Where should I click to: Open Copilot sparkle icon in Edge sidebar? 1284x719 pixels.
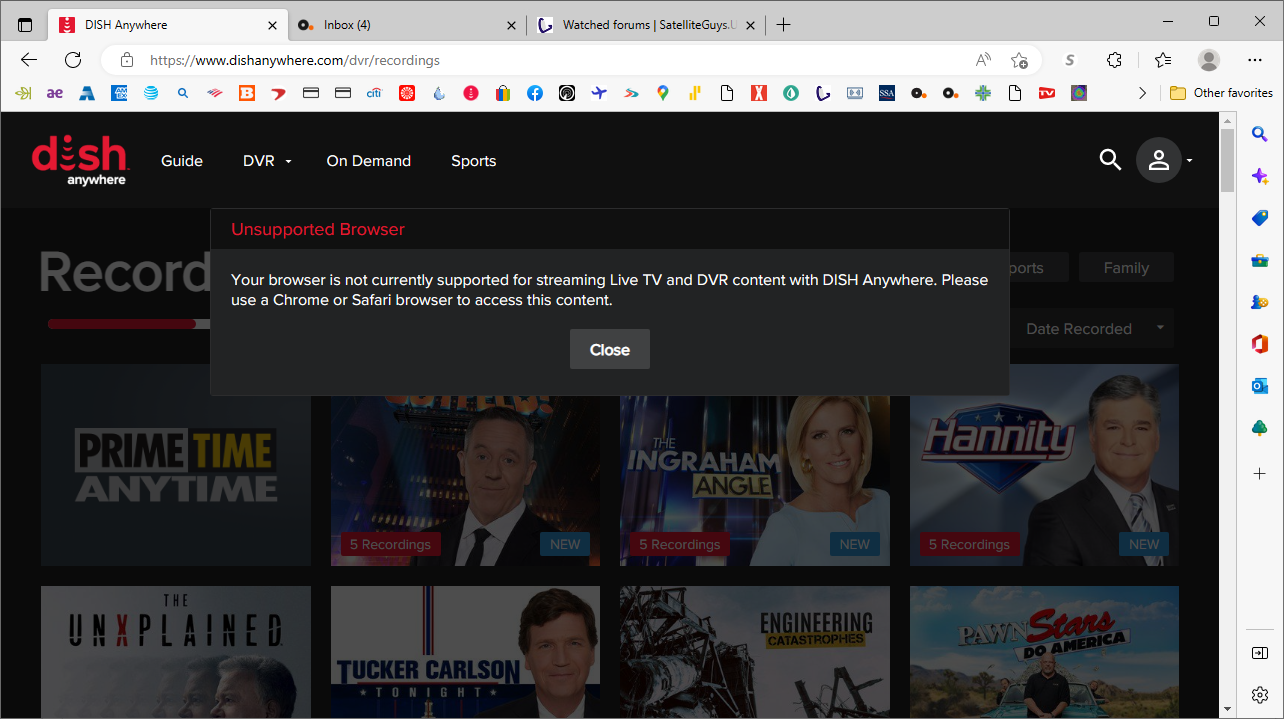tap(1260, 176)
